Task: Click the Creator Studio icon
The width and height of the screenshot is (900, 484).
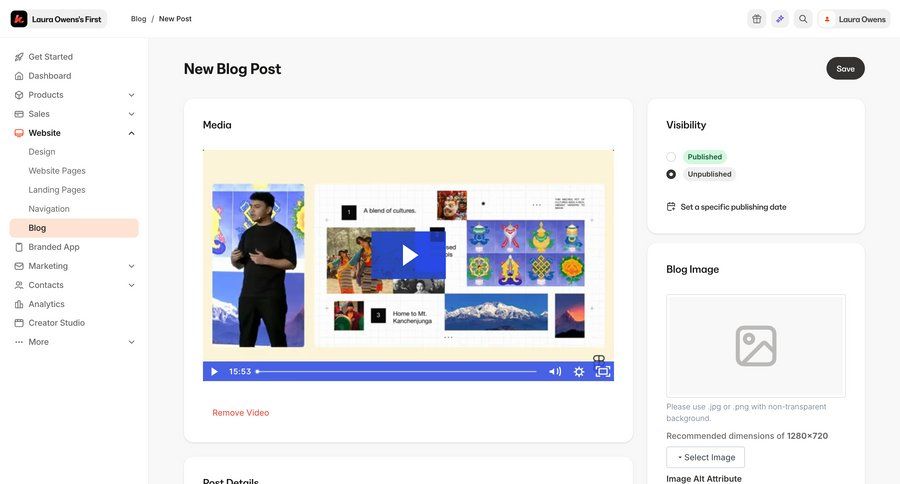Action: click(x=19, y=323)
